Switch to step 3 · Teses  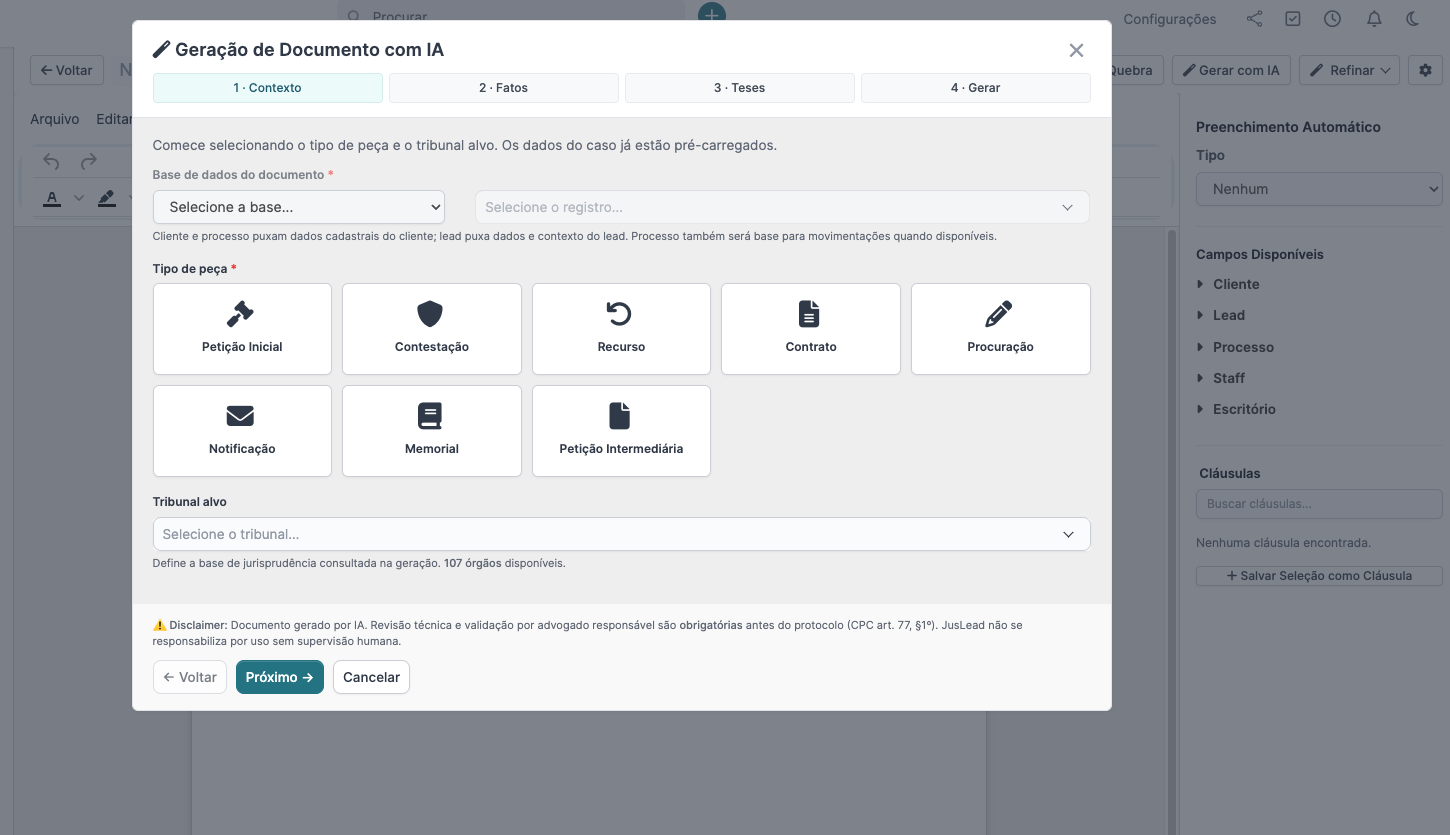[740, 88]
